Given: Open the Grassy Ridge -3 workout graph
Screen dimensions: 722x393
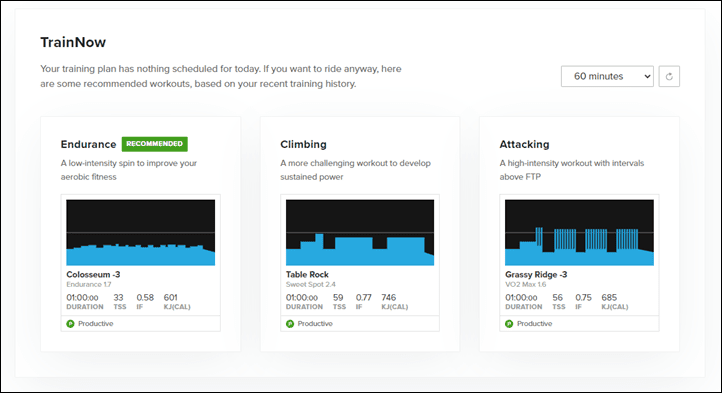Looking at the screenshot, I should point(579,232).
